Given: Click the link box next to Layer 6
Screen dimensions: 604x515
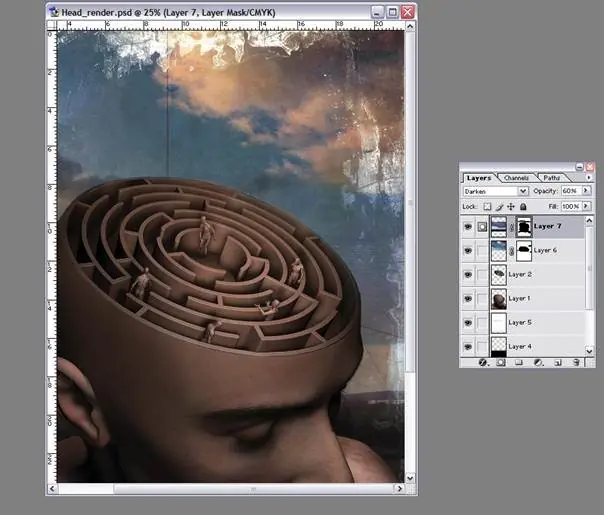Looking at the screenshot, I should [482, 251].
